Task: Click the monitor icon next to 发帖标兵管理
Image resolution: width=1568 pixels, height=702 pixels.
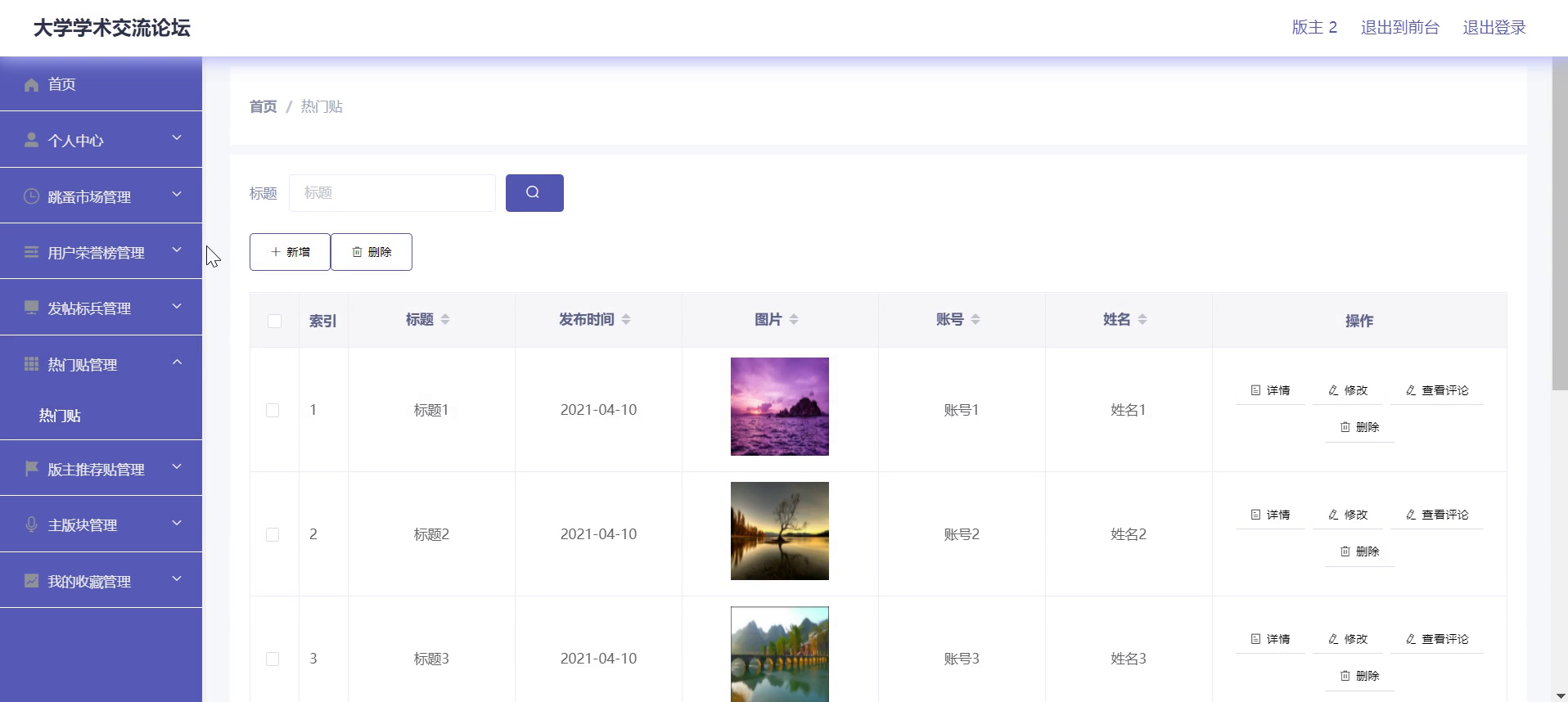Action: click(x=31, y=308)
